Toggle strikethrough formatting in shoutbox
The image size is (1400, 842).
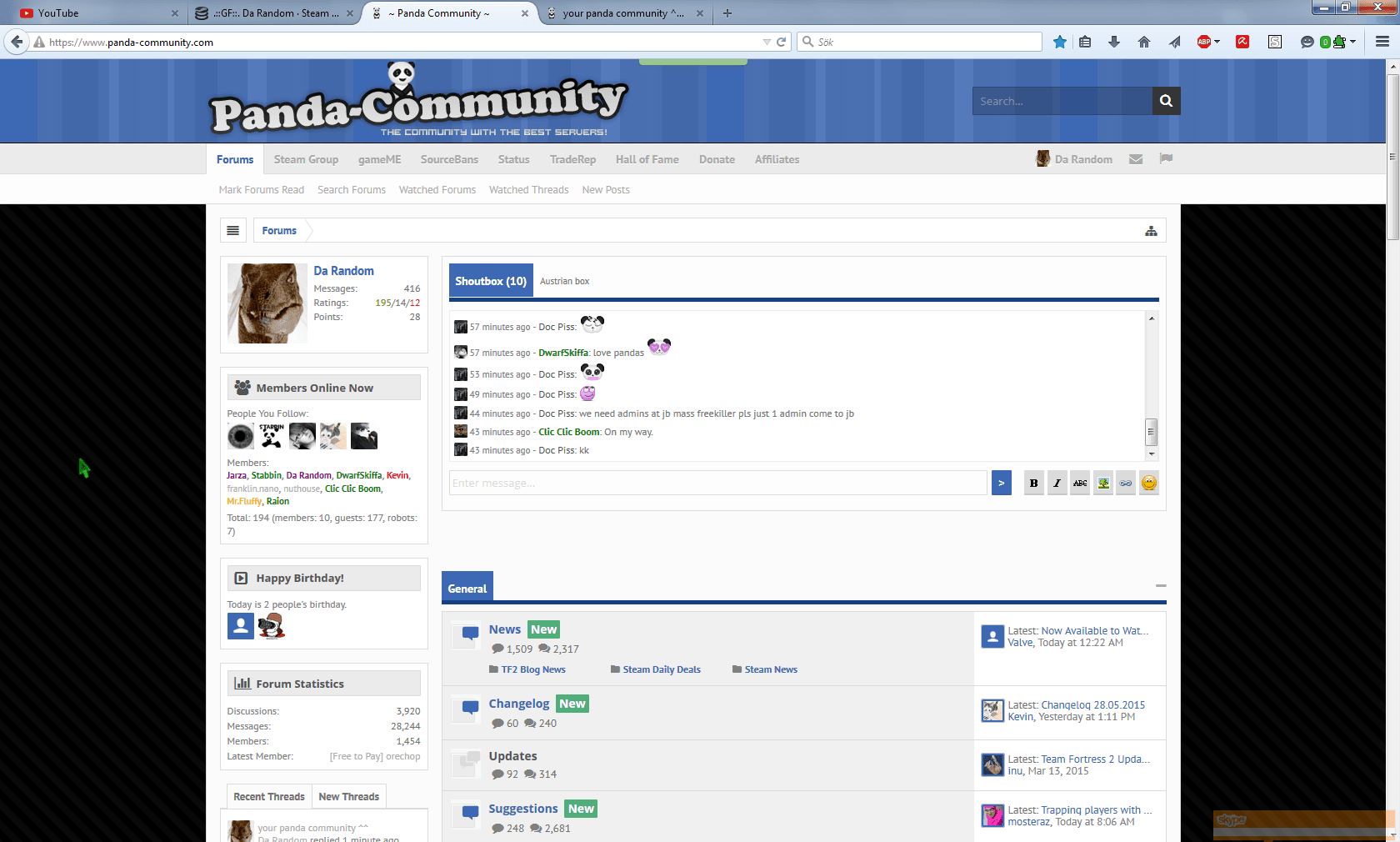click(x=1080, y=483)
